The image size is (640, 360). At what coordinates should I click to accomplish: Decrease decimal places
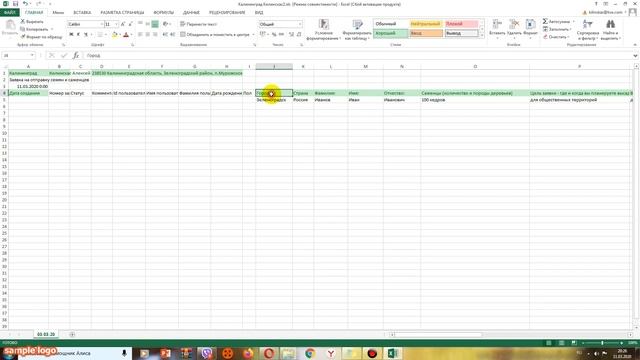[x=299, y=35]
